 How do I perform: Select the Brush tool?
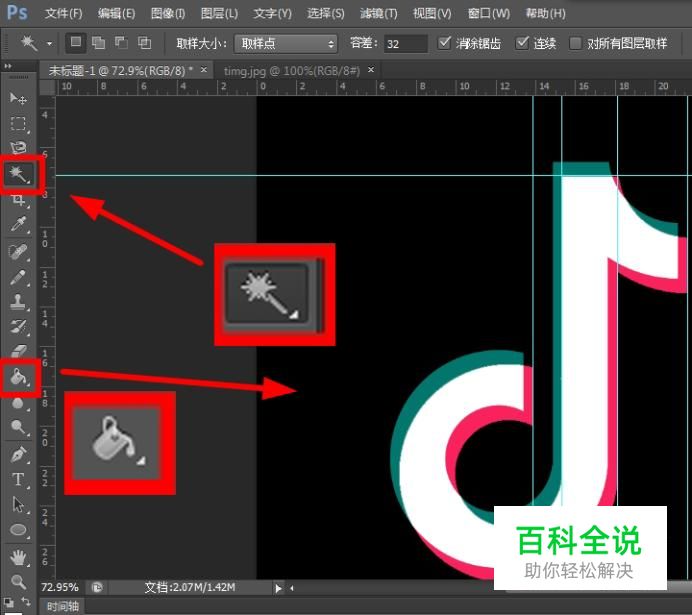[x=18, y=277]
